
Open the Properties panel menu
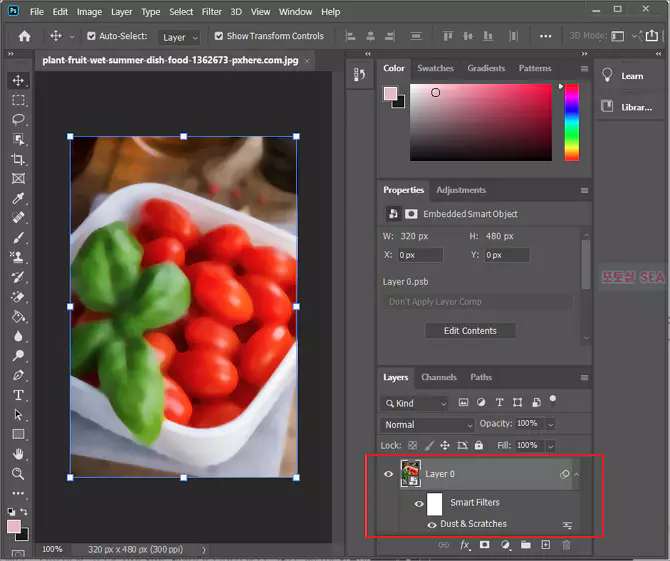[584, 191]
